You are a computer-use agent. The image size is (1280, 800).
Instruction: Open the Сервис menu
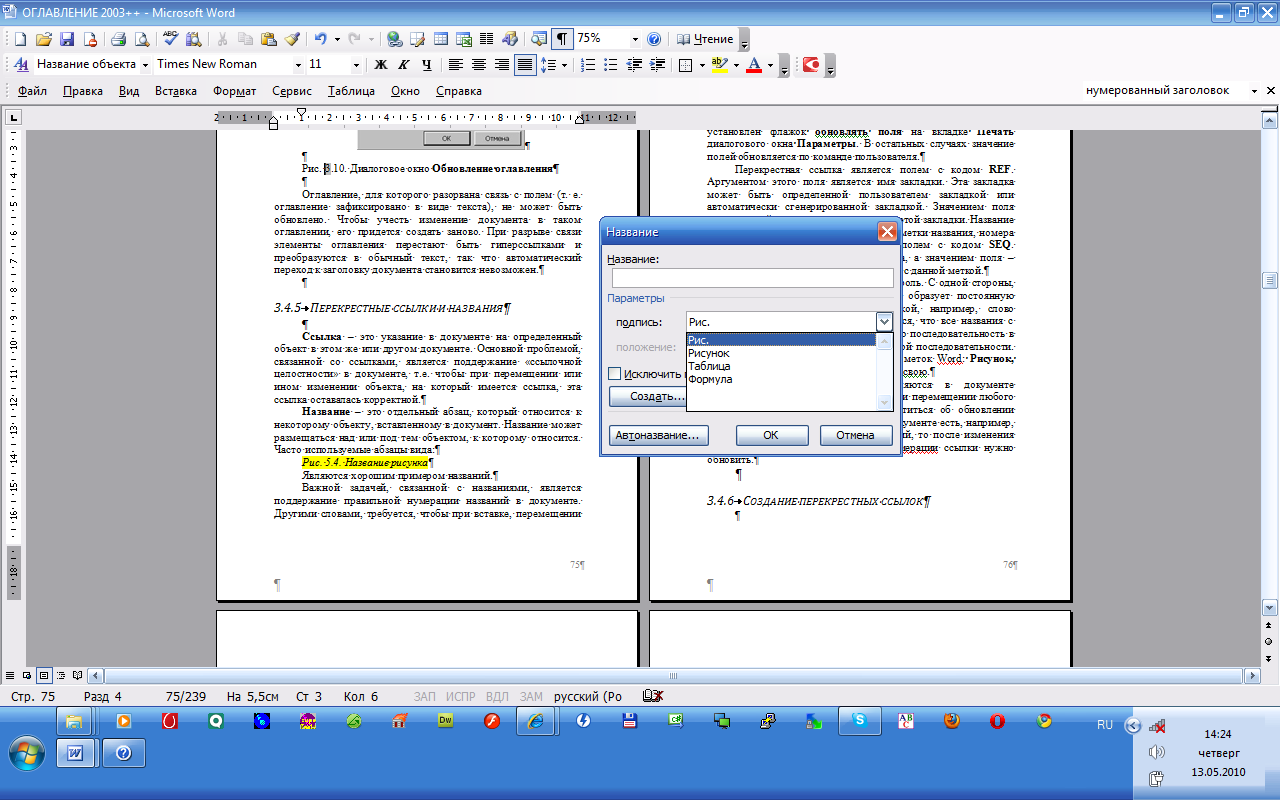[x=292, y=91]
